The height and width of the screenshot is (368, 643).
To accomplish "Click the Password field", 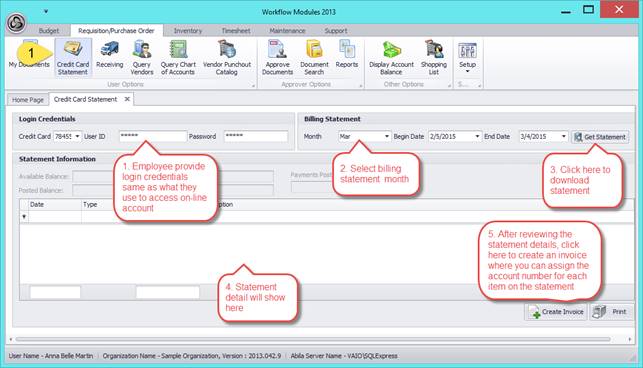I will coord(256,136).
